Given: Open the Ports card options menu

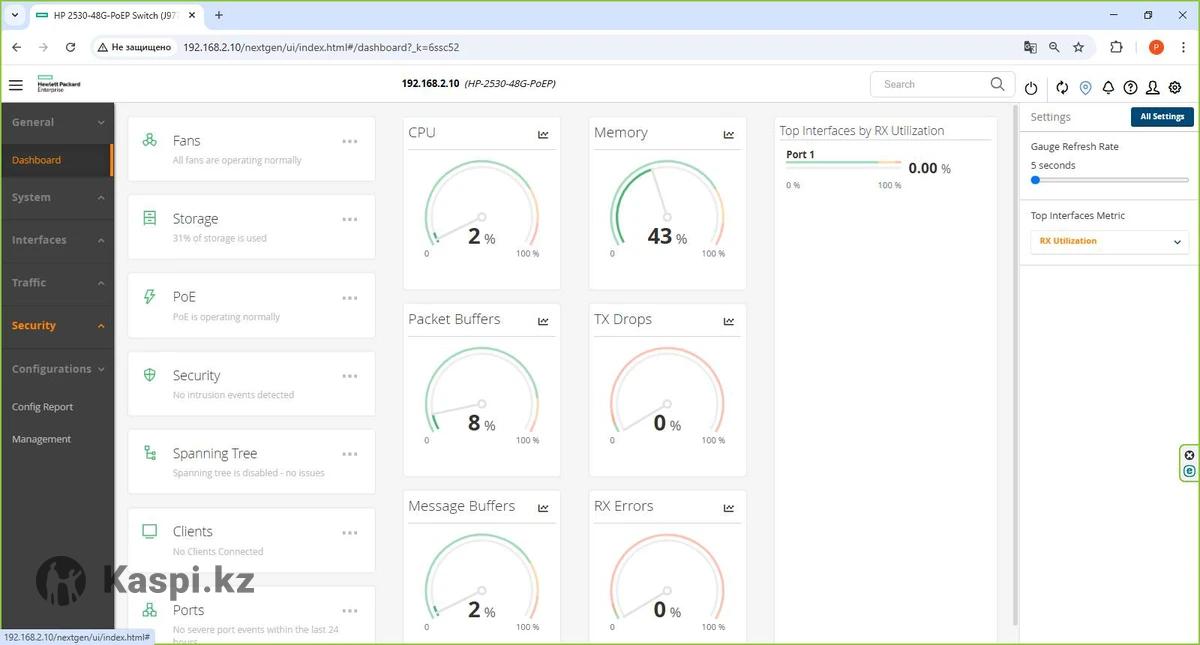Looking at the screenshot, I should pyautogui.click(x=350, y=611).
